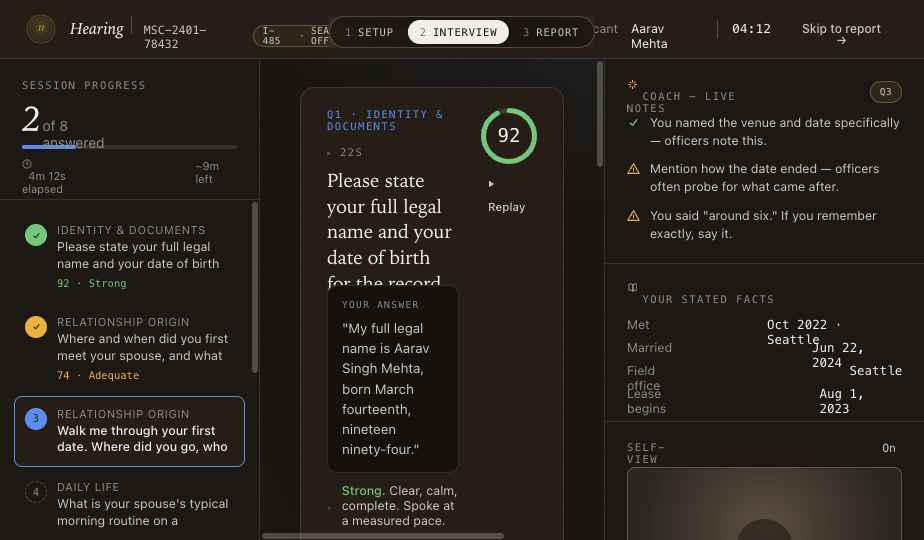The height and width of the screenshot is (540, 924).
Task: Click the Coach Live Notes sparkle icon
Action: 632,84
